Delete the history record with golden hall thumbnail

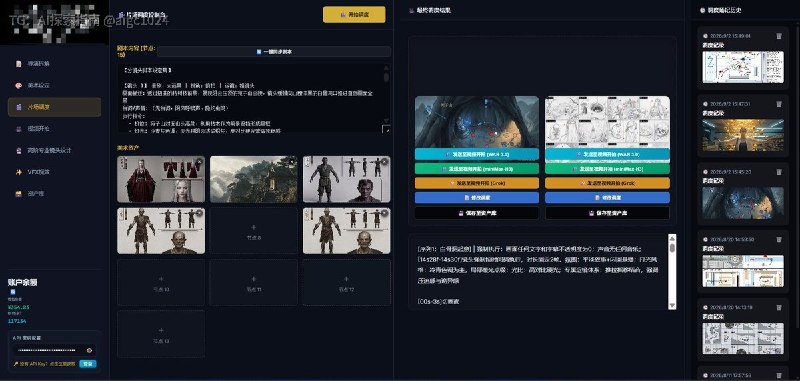click(779, 104)
